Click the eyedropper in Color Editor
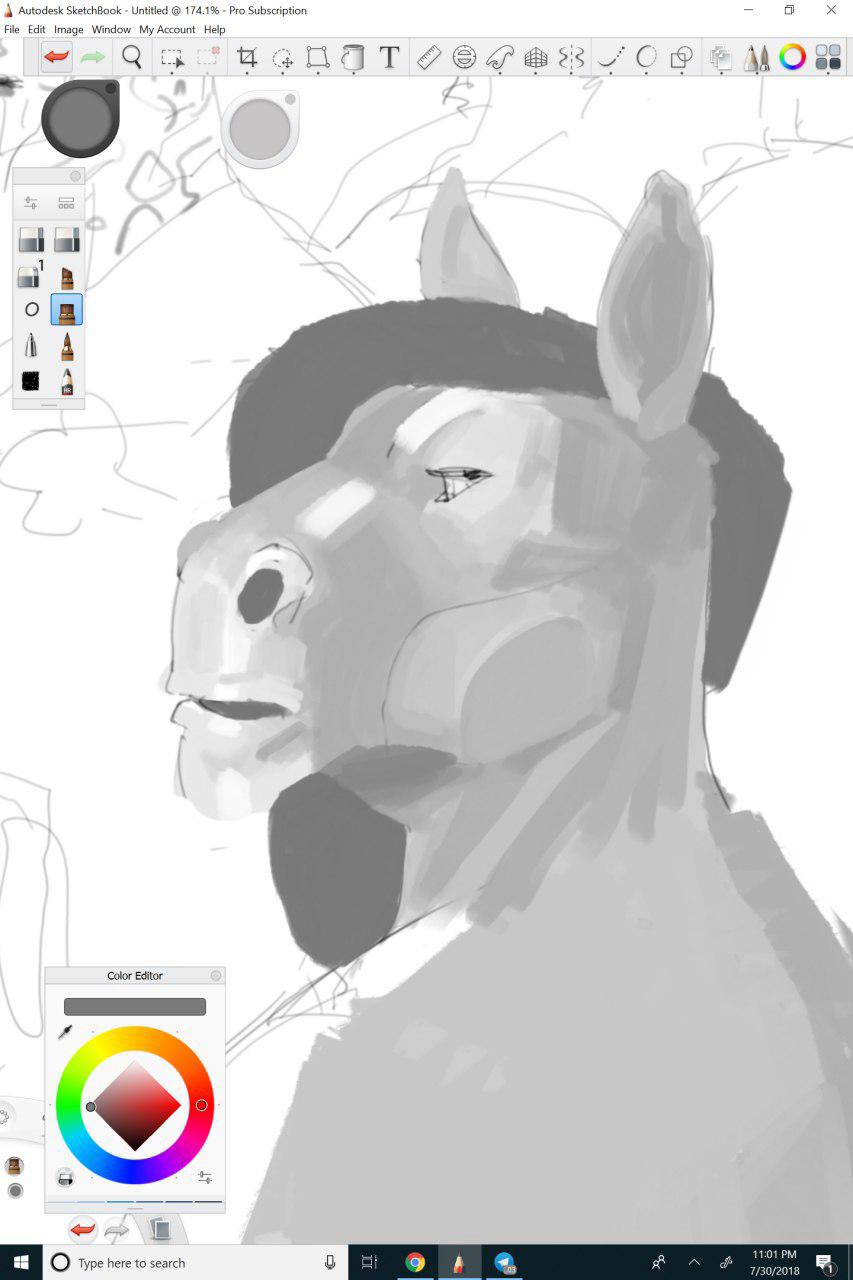Viewport: 853px width, 1280px height. coord(66,1031)
